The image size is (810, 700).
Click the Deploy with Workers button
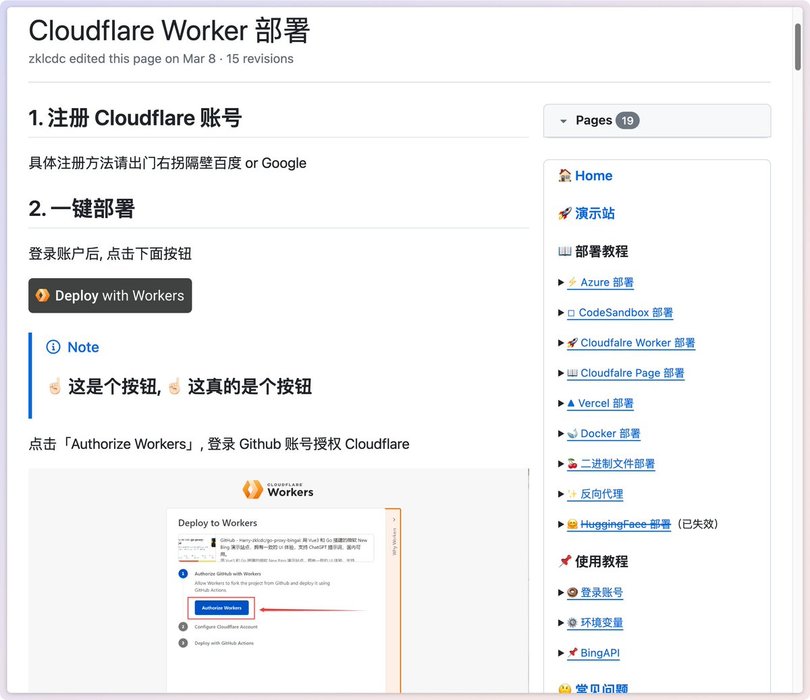[x=110, y=296]
